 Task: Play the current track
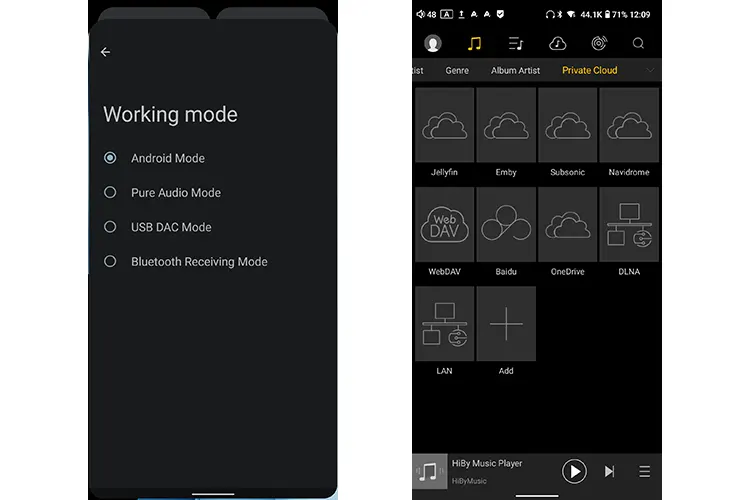point(574,471)
